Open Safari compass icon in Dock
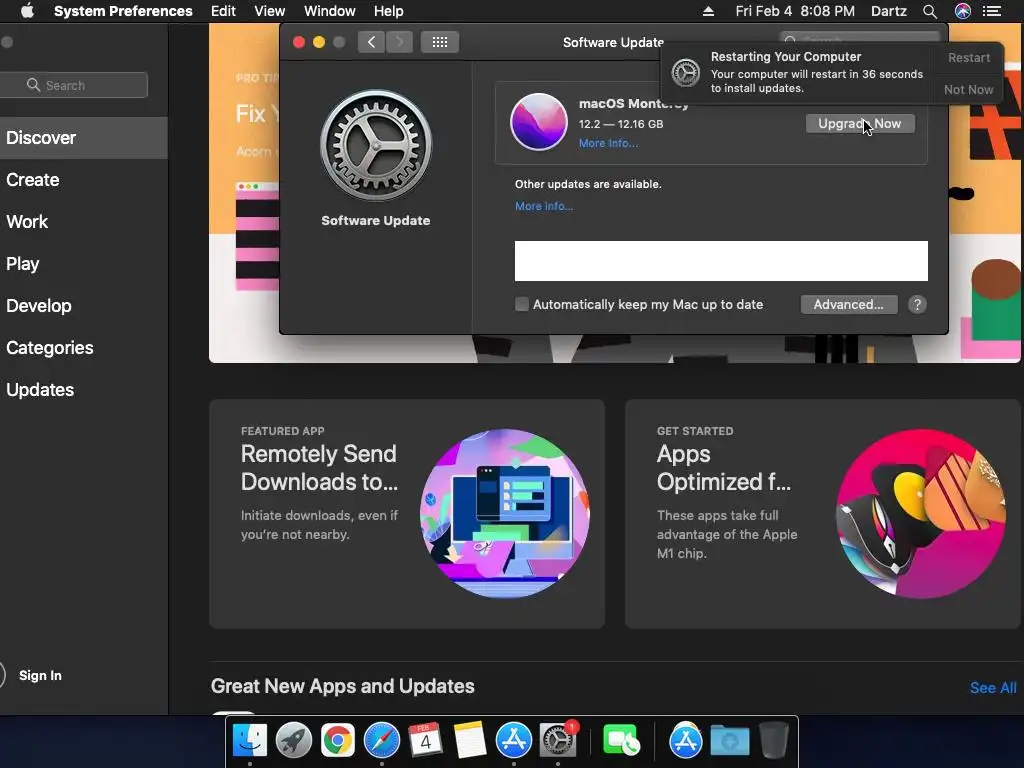The height and width of the screenshot is (768, 1024). (x=381, y=741)
